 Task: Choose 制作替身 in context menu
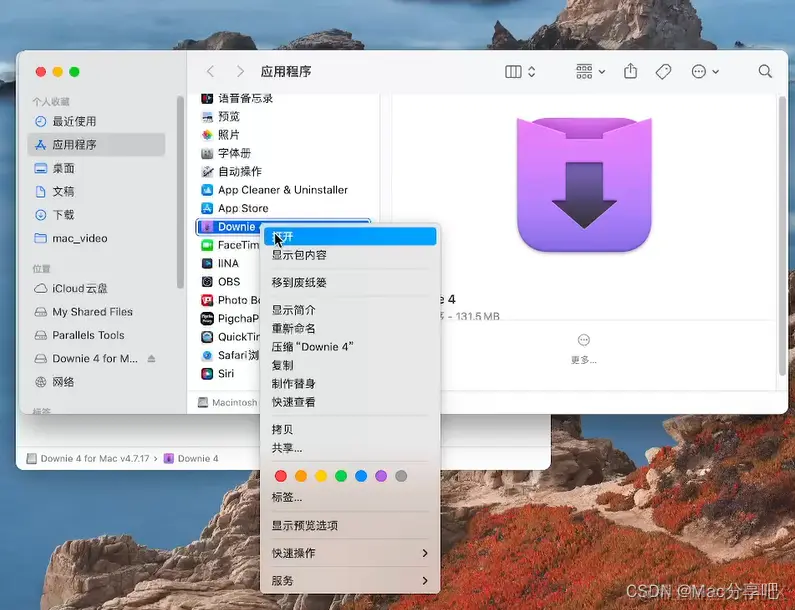coord(350,383)
